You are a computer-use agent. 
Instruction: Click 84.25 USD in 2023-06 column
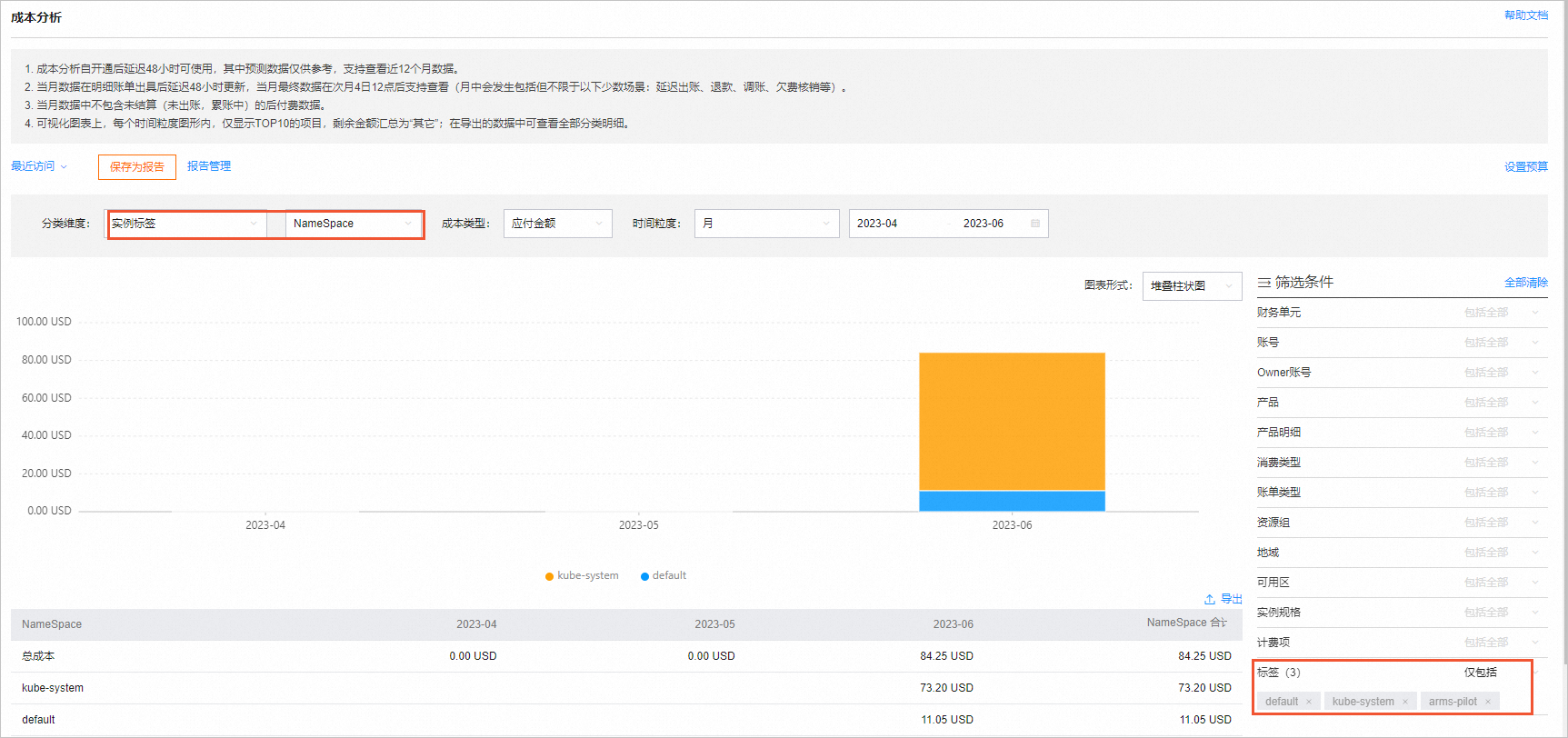point(946,656)
